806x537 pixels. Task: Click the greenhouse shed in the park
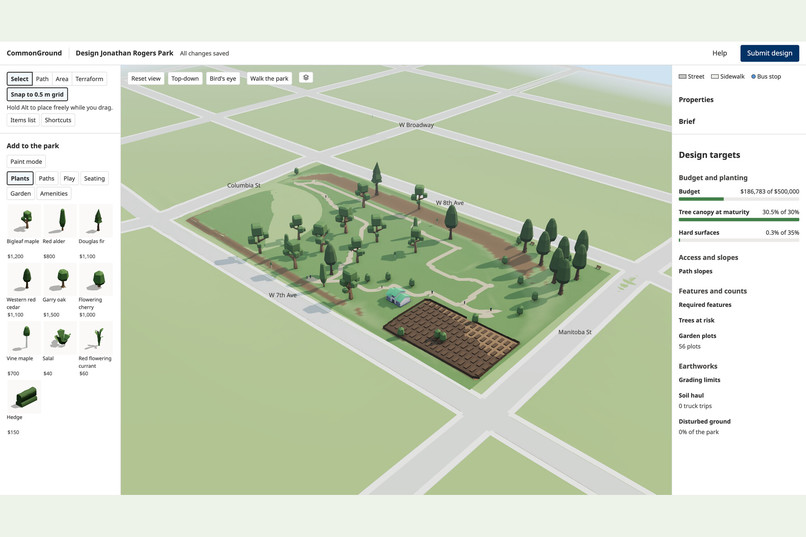click(x=398, y=297)
